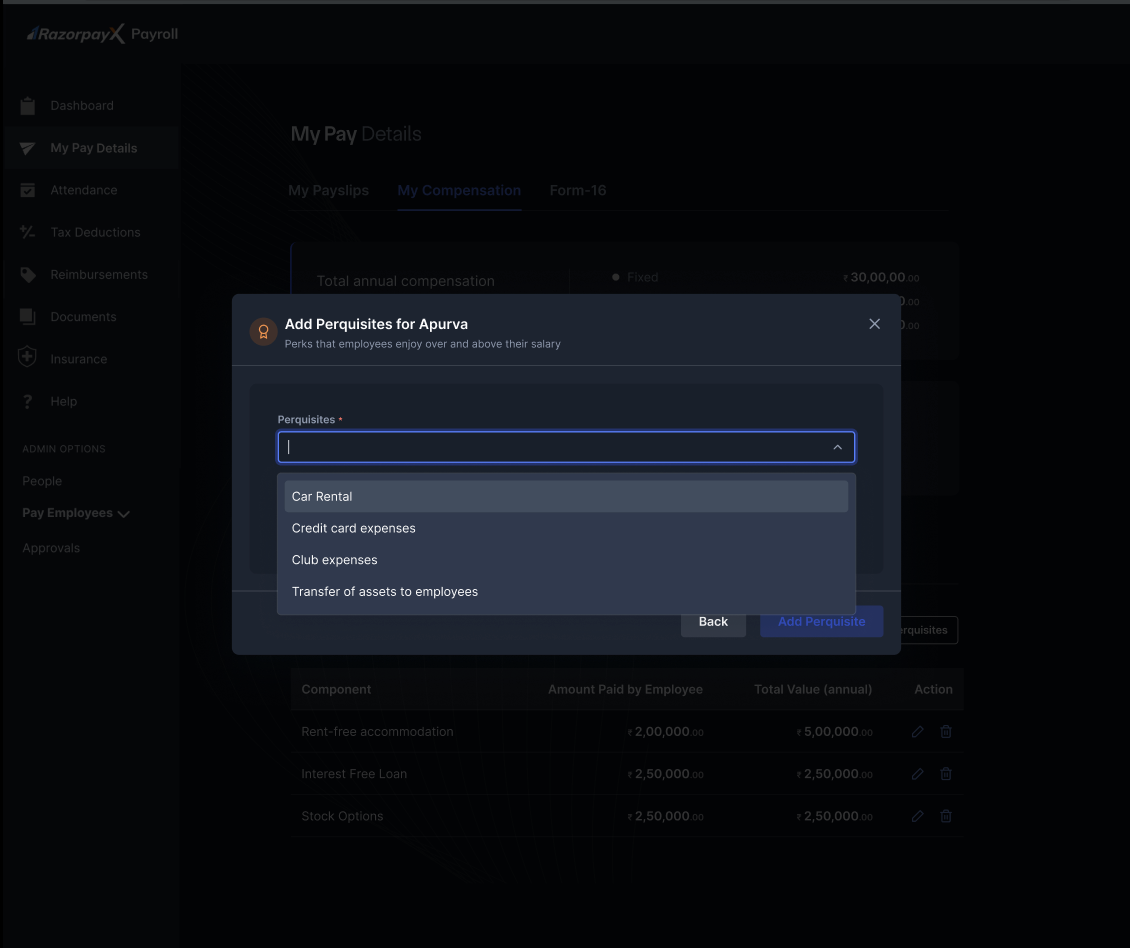Click the Total Value (annual) header

[x=813, y=689]
